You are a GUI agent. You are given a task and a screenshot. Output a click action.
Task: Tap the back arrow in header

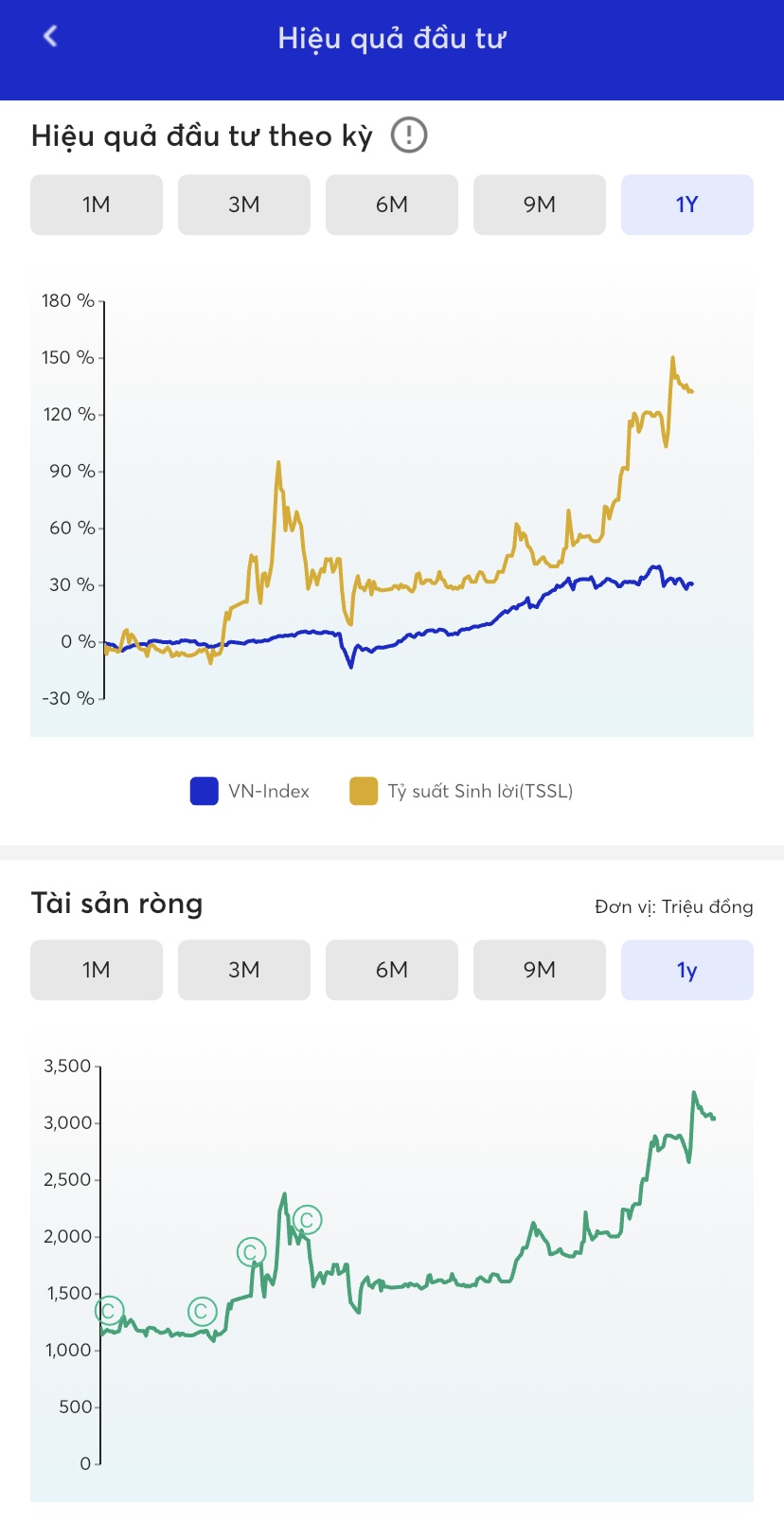[51, 36]
